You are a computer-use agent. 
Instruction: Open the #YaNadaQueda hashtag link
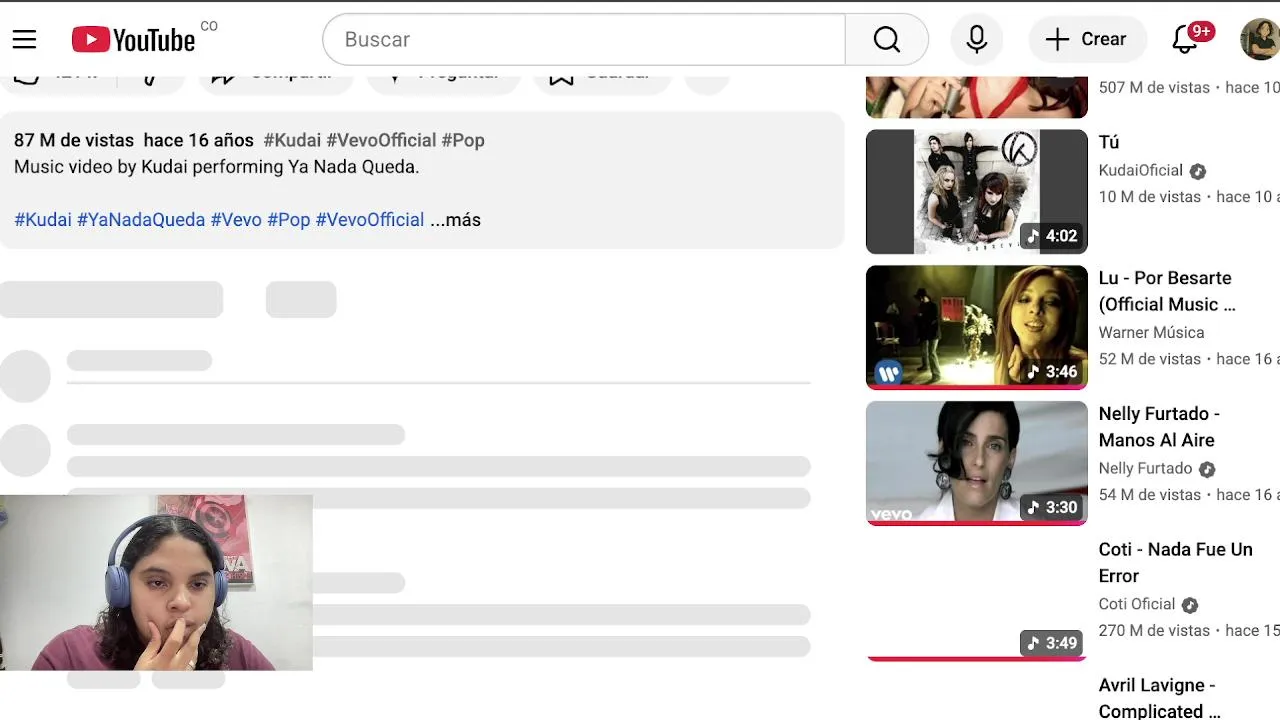[x=141, y=220]
